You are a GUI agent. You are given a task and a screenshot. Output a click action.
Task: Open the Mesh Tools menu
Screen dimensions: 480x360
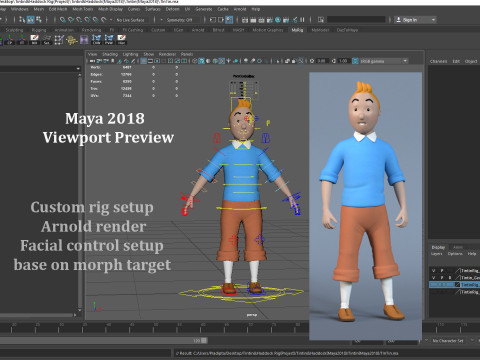point(83,9)
